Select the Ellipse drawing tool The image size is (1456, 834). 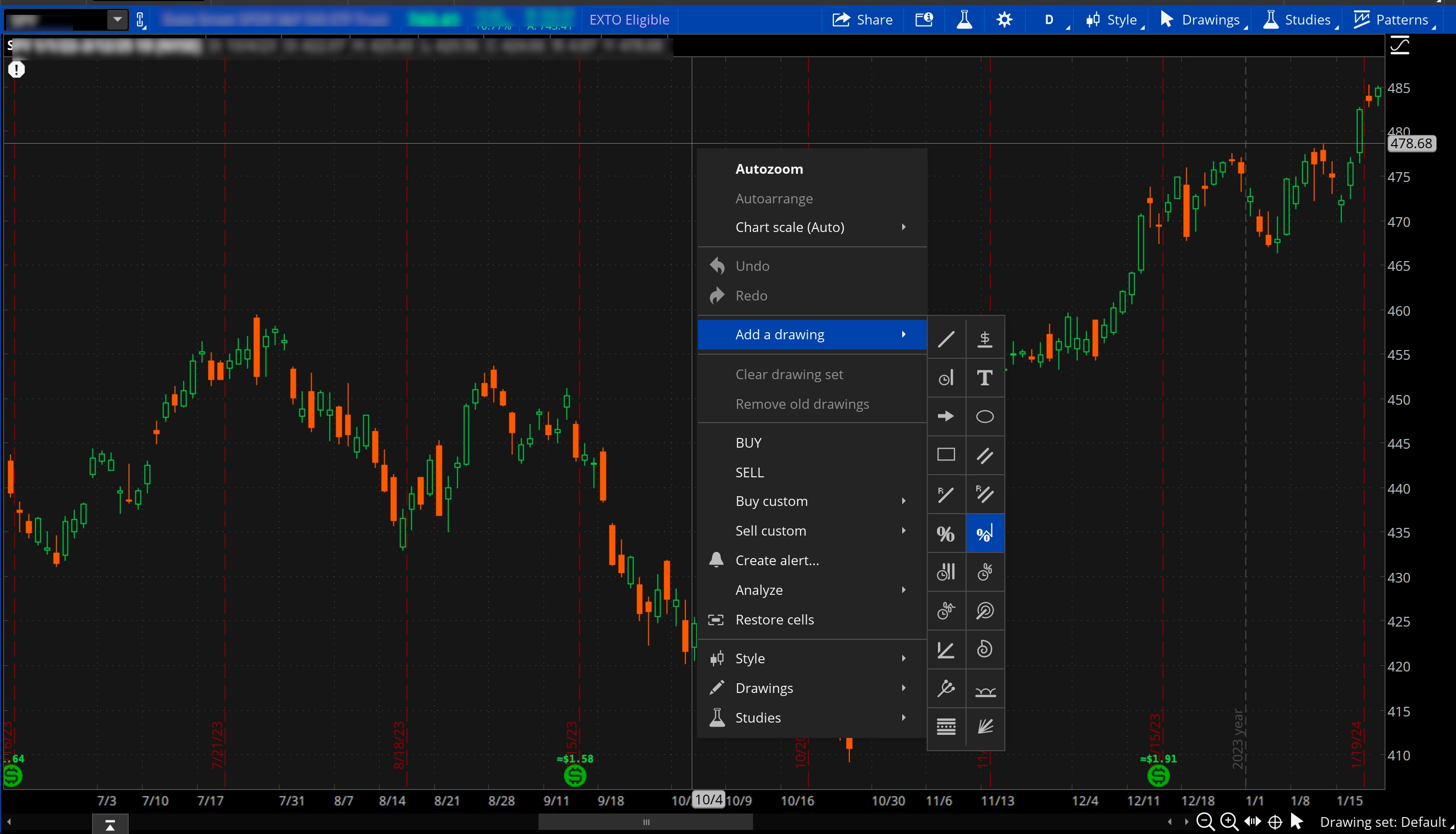pos(985,416)
